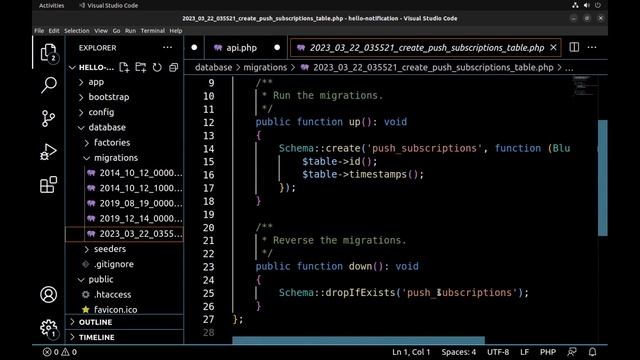Image resolution: width=640 pixels, height=360 pixels.
Task: Click the New Folder icon in explorer
Action: click(x=141, y=67)
